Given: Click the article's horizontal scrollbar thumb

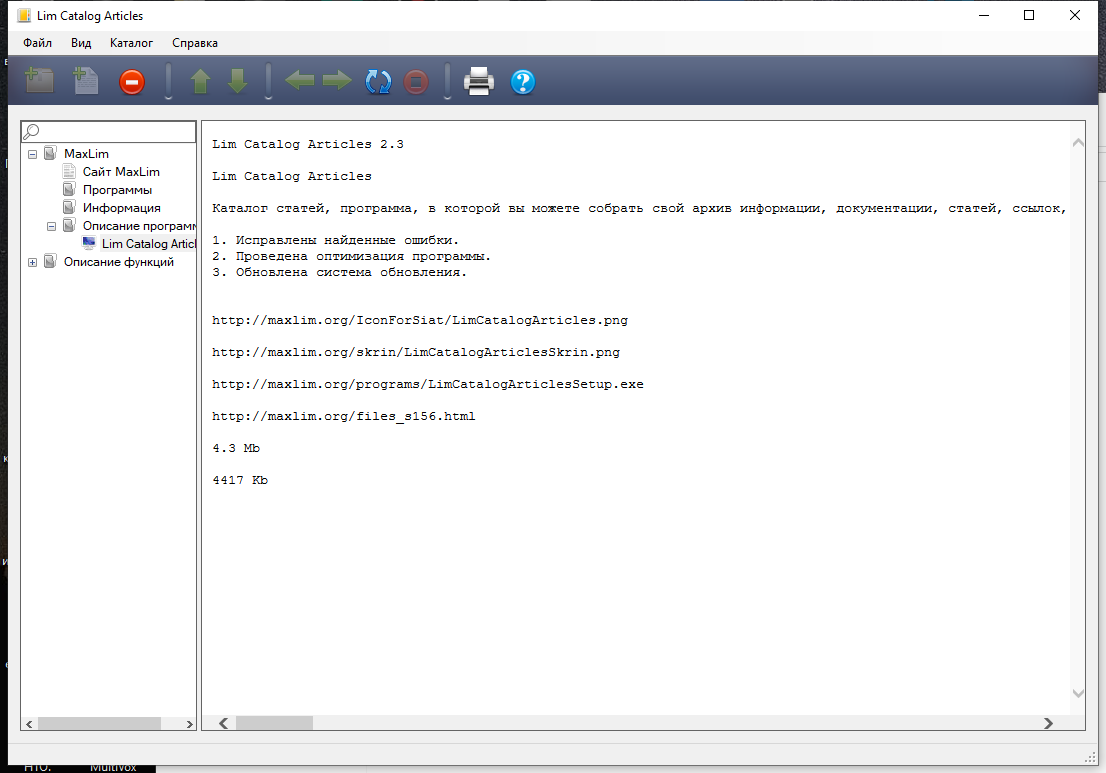Looking at the screenshot, I should (274, 723).
